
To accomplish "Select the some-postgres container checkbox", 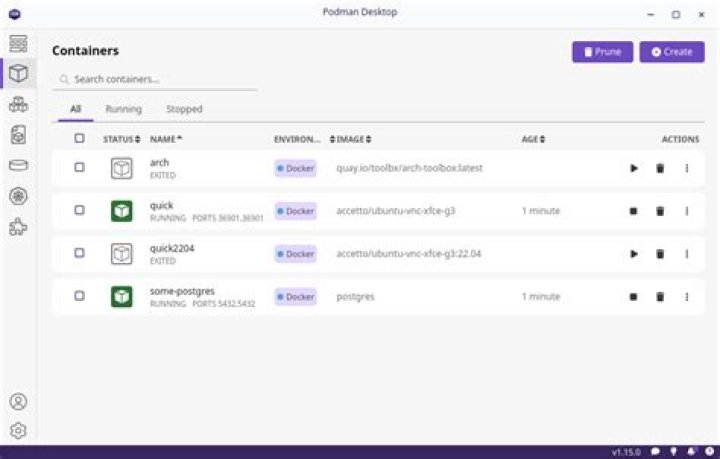I will (x=79, y=296).
